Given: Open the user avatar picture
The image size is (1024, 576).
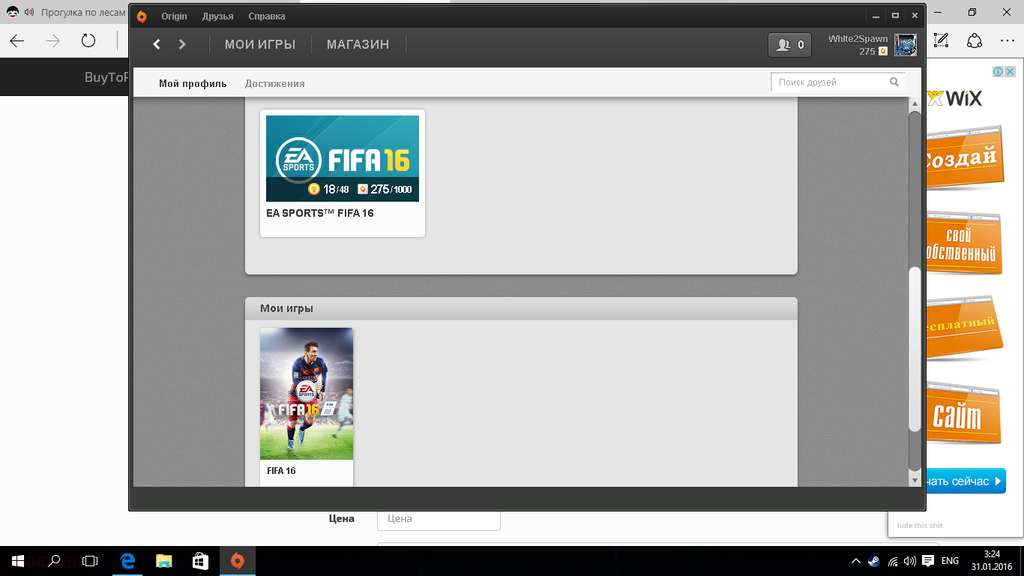Looking at the screenshot, I should [x=905, y=44].
